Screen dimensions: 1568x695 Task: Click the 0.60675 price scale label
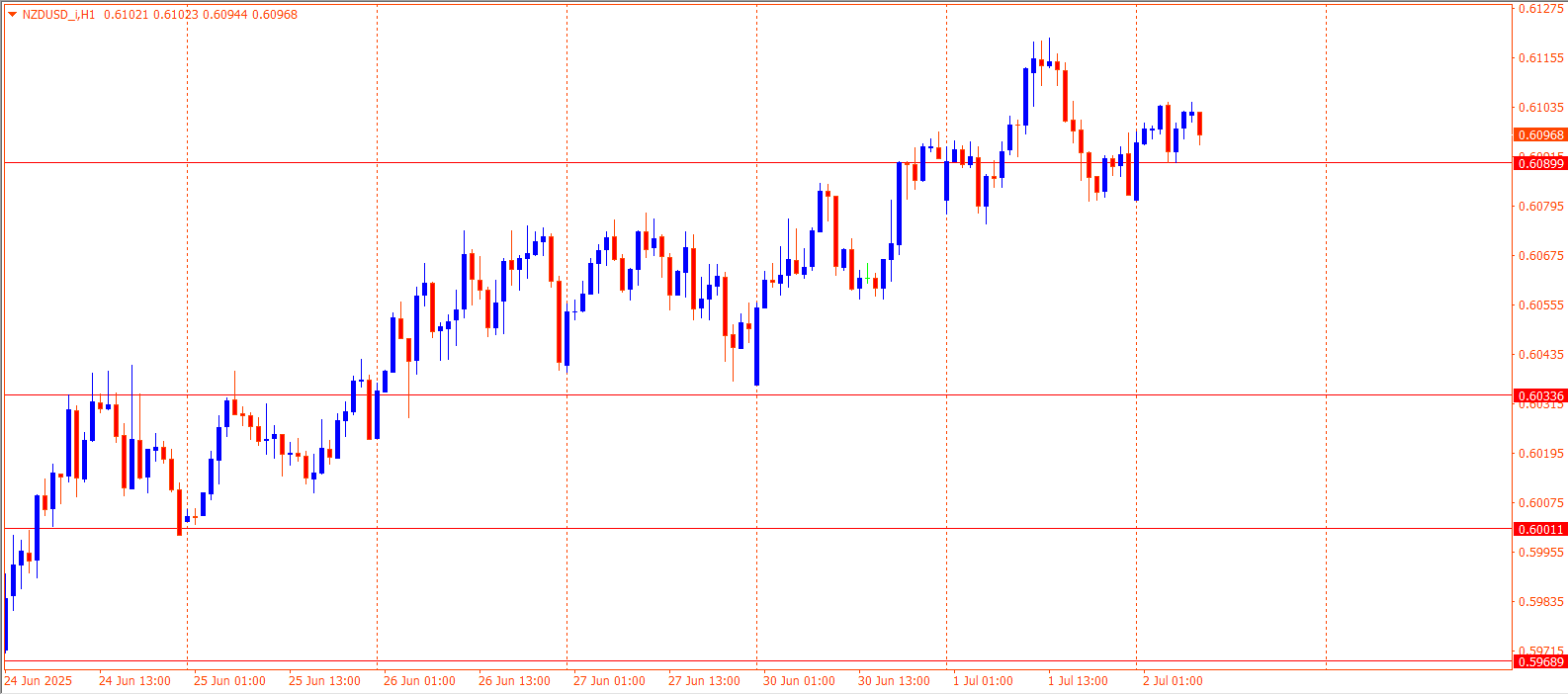pyautogui.click(x=1541, y=256)
